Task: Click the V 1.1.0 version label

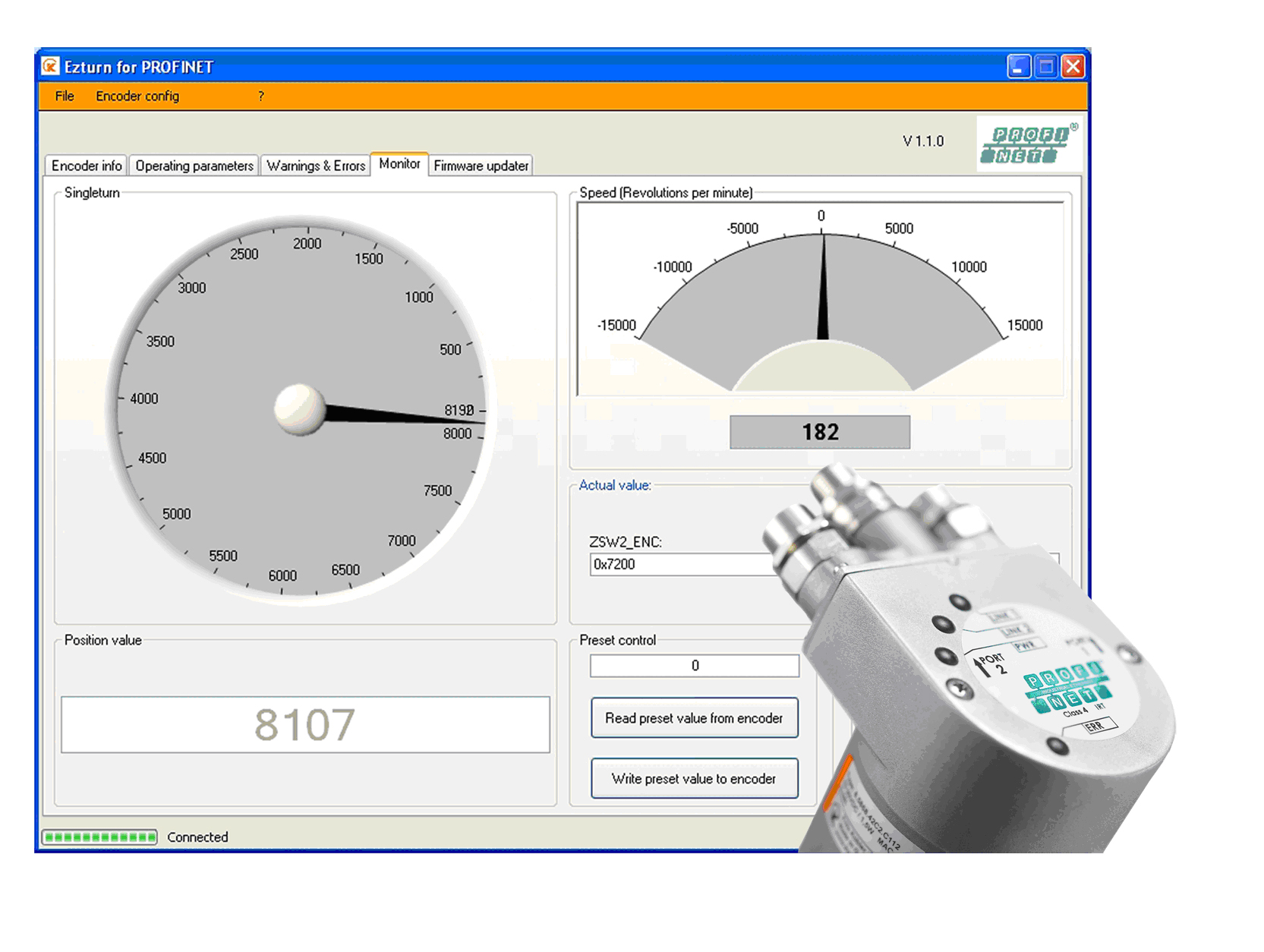Action: pyautogui.click(x=923, y=141)
